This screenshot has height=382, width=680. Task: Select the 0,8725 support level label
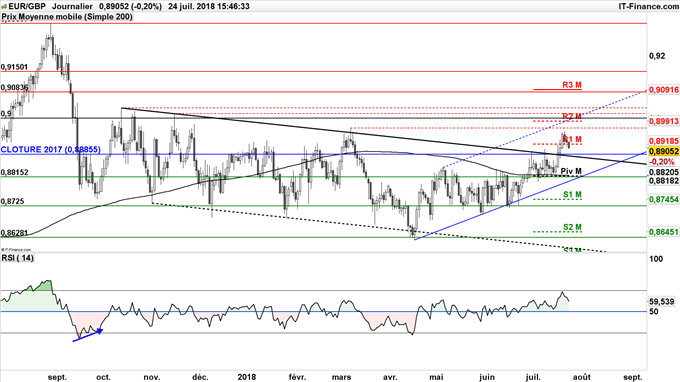(x=12, y=202)
